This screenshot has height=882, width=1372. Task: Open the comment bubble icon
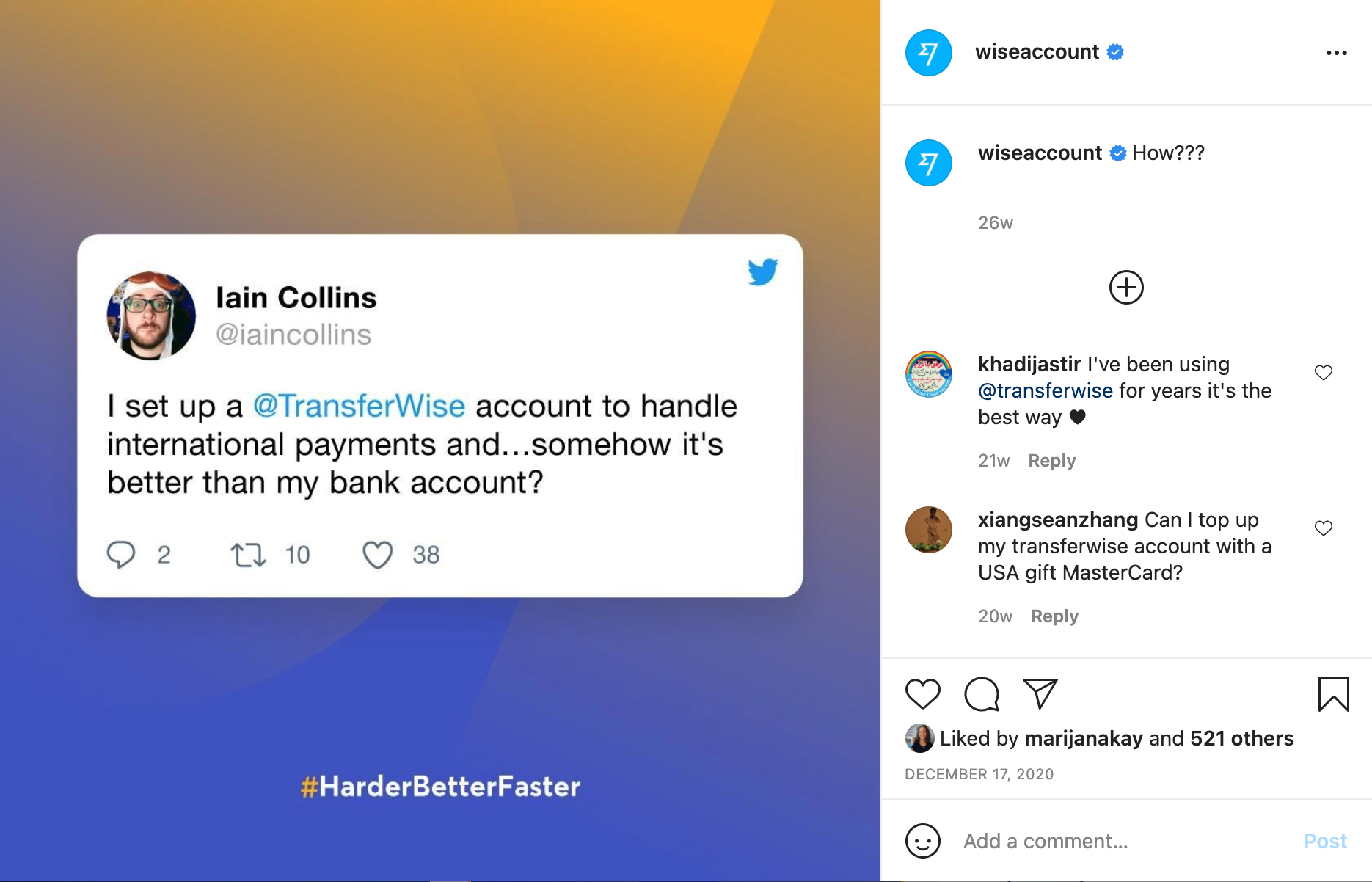point(982,694)
